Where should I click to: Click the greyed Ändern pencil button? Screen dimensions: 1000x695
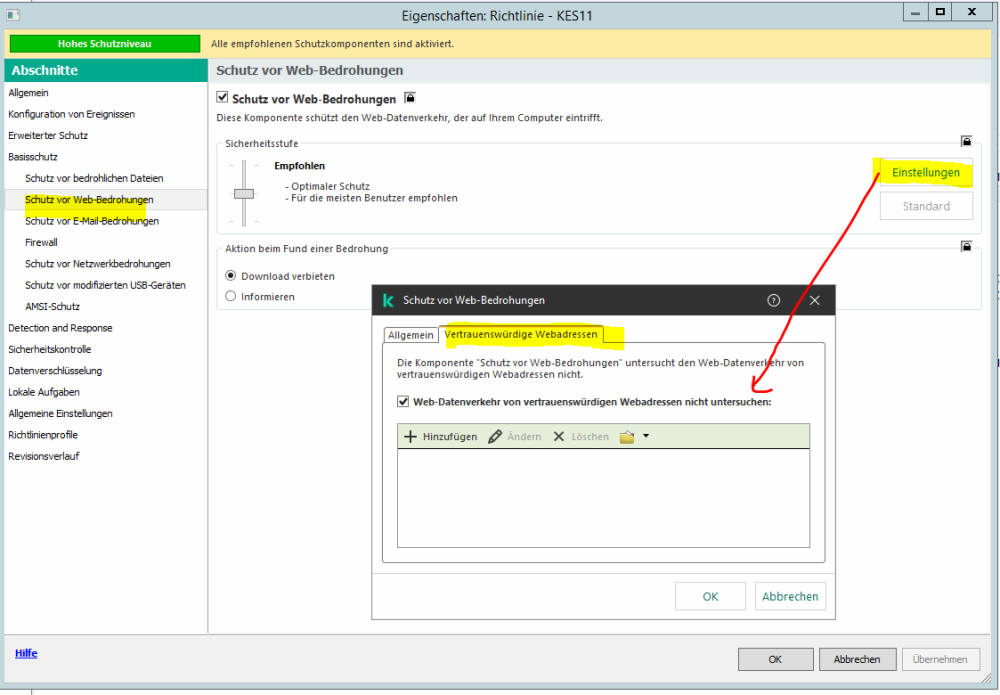[x=514, y=437]
